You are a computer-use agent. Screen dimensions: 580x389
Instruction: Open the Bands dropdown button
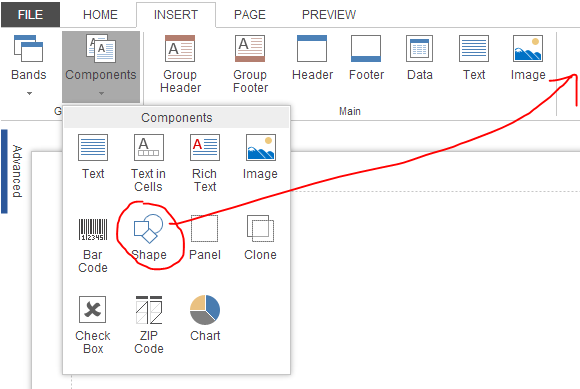tap(29, 65)
